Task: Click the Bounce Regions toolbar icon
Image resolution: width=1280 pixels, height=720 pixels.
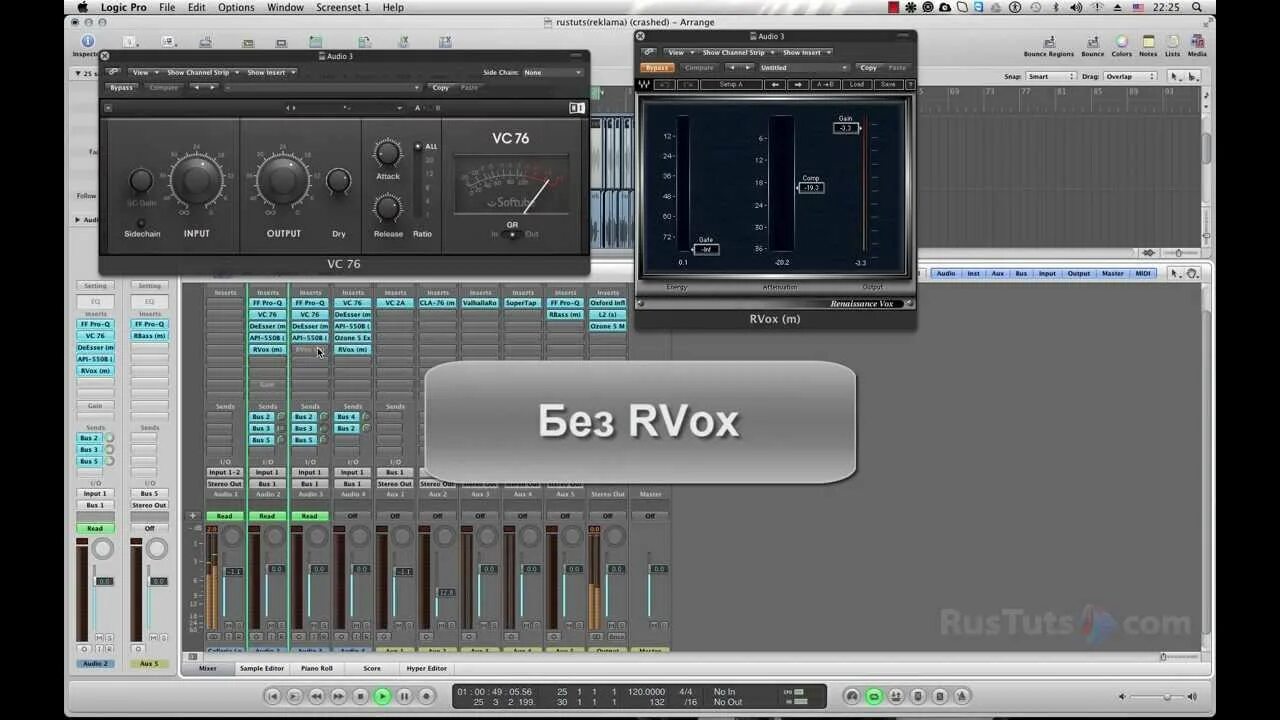Action: coord(1048,43)
